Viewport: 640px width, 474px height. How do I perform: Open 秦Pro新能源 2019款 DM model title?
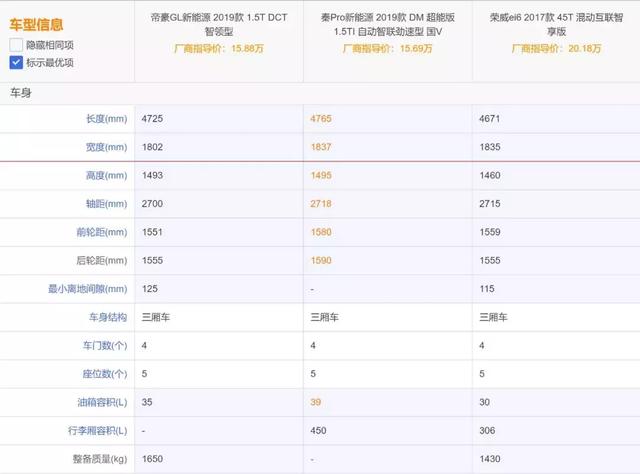[388, 24]
